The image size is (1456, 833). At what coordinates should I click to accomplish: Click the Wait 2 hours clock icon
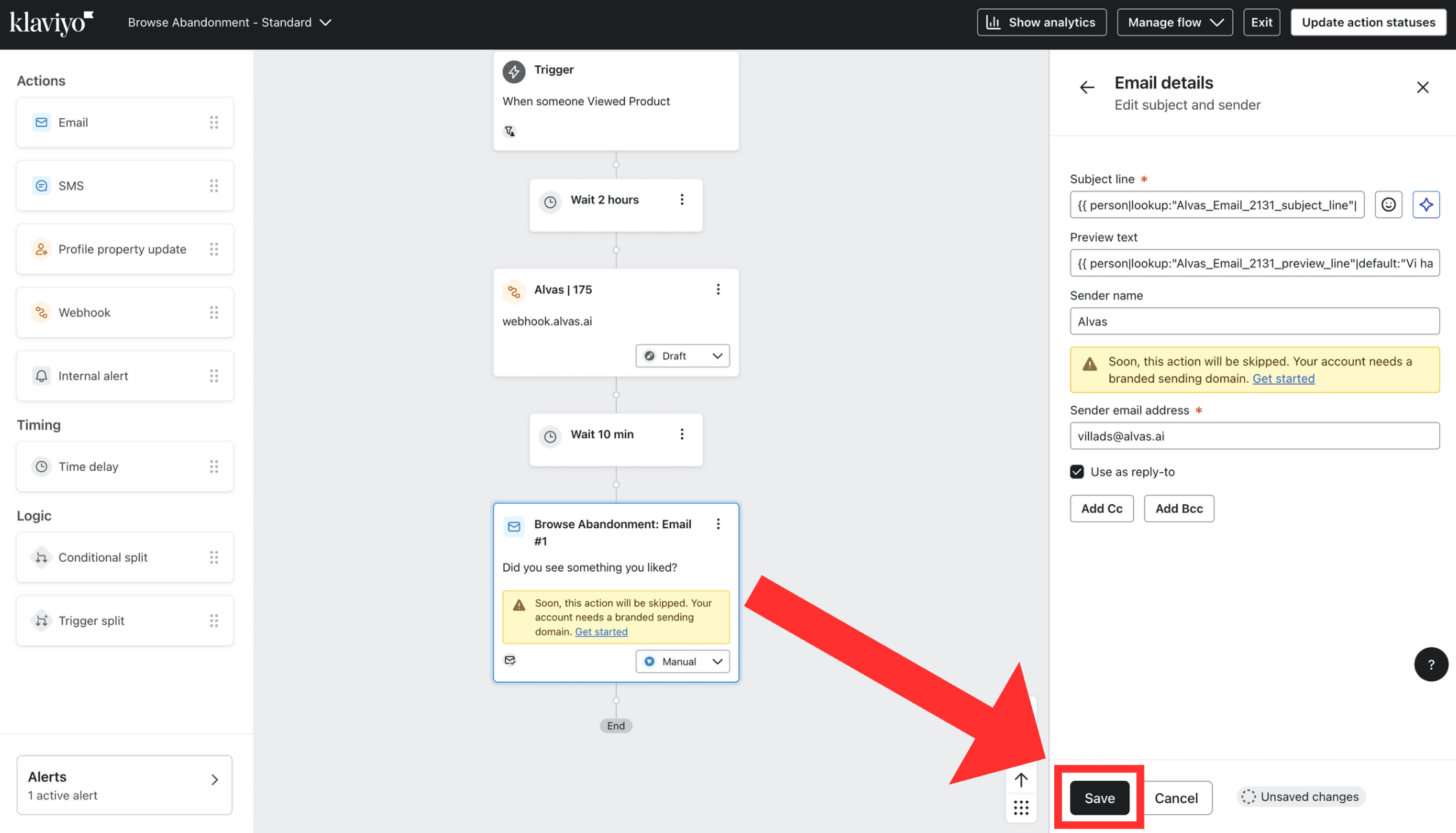click(550, 202)
